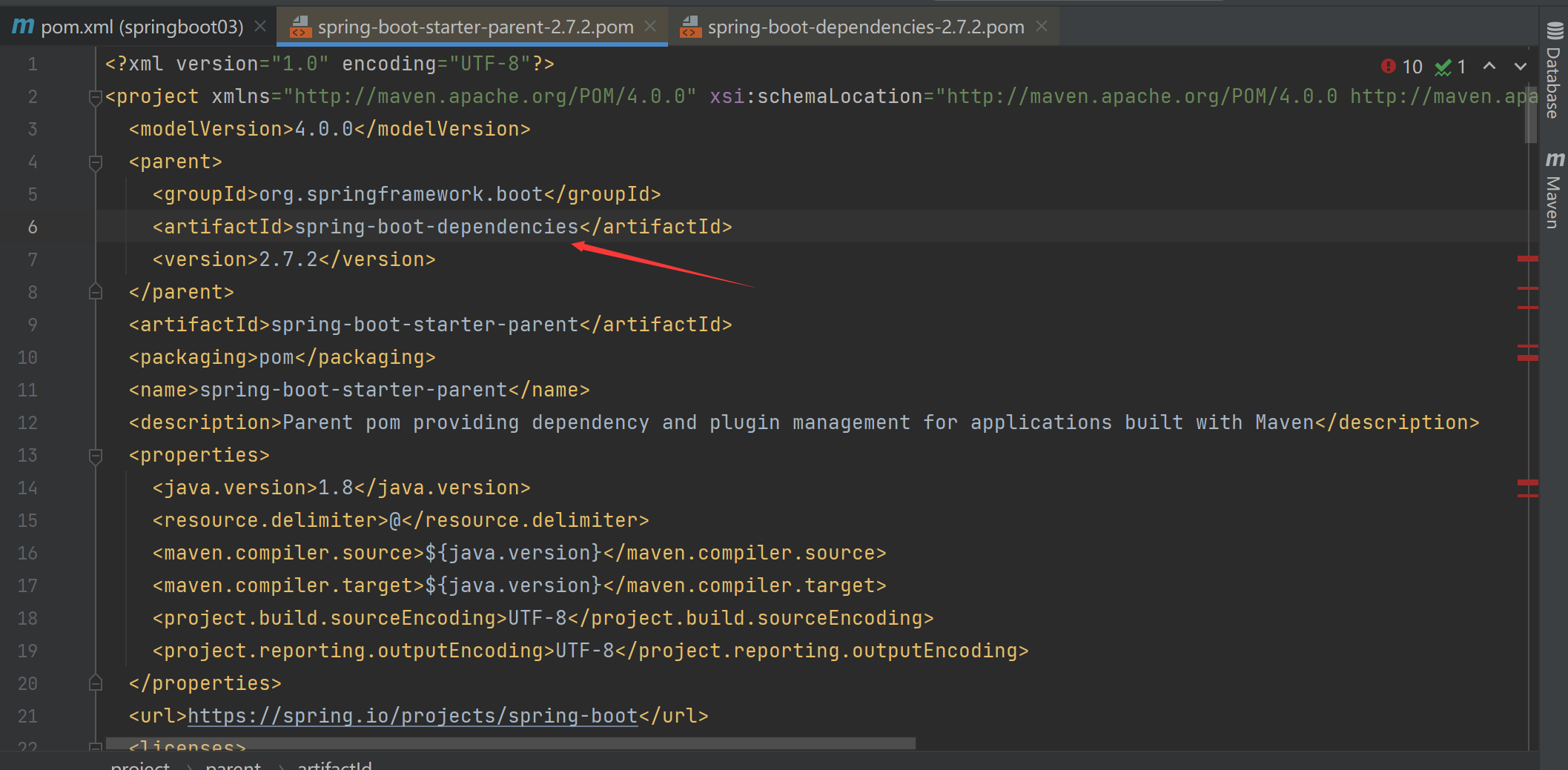This screenshot has width=1568, height=770.
Task: Close the pom.xml (springboot03) tab
Action: (x=260, y=27)
